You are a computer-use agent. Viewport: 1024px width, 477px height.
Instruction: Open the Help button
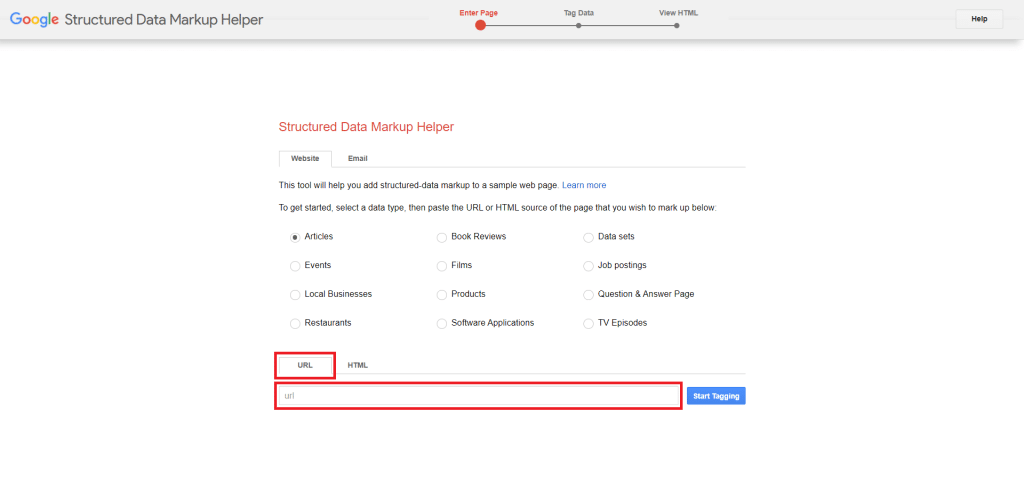click(979, 19)
